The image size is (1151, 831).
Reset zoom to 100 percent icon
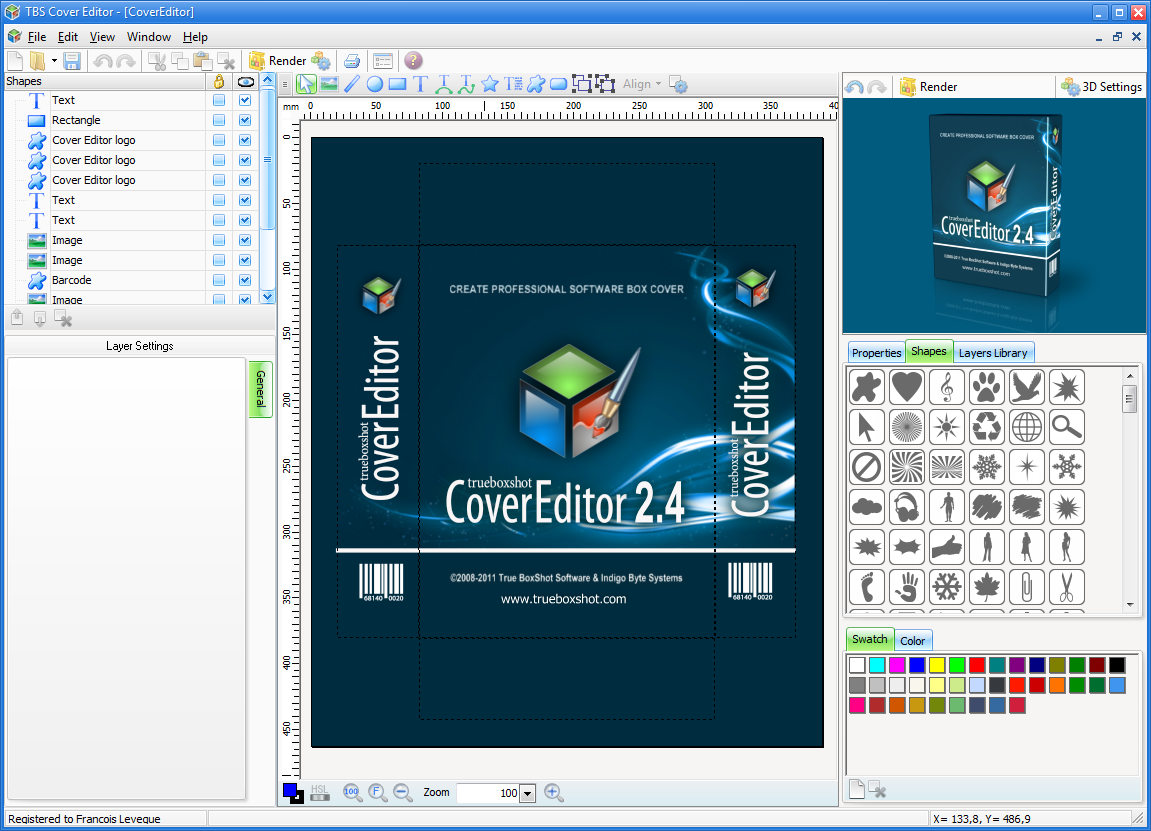352,793
